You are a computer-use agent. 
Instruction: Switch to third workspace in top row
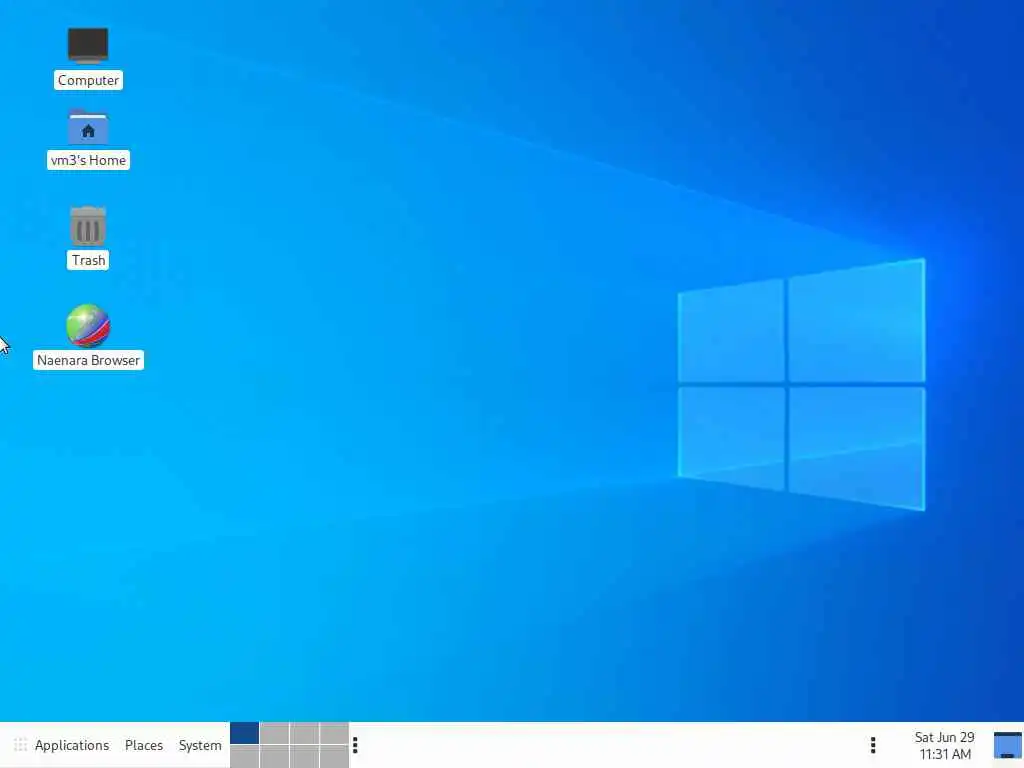304,733
